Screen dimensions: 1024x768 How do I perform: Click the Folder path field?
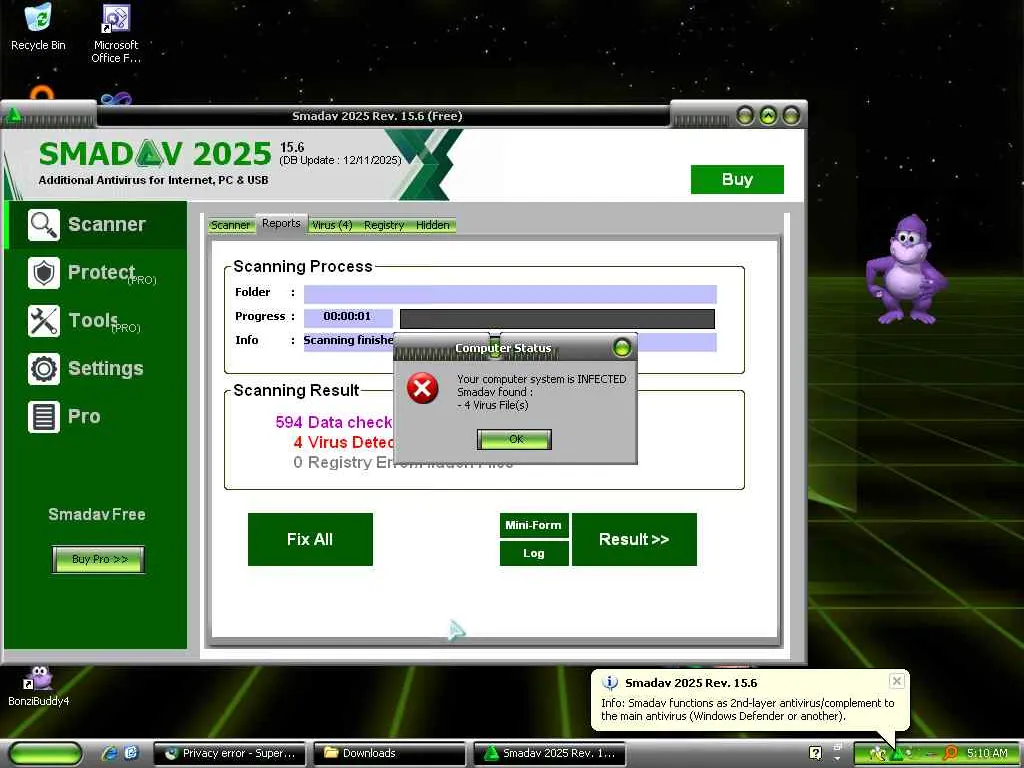(x=510, y=295)
